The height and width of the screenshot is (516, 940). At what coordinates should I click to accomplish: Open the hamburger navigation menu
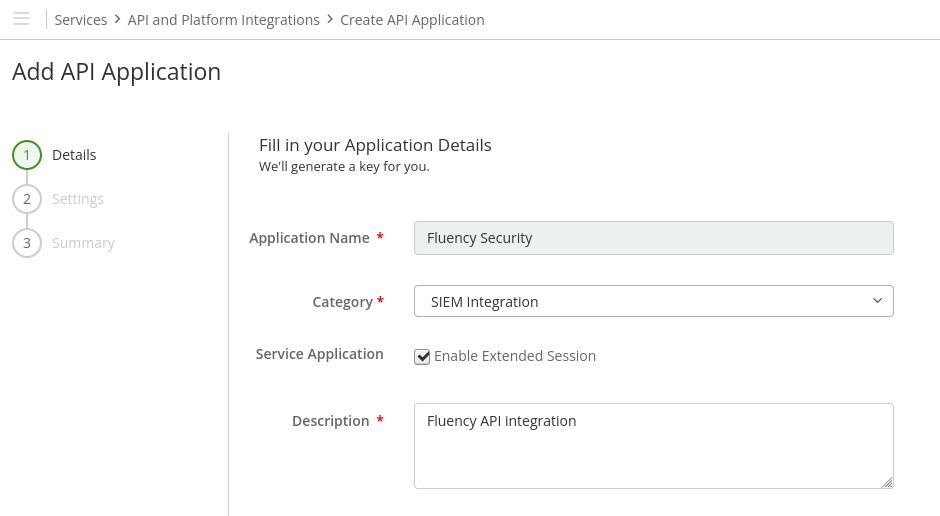coord(21,19)
